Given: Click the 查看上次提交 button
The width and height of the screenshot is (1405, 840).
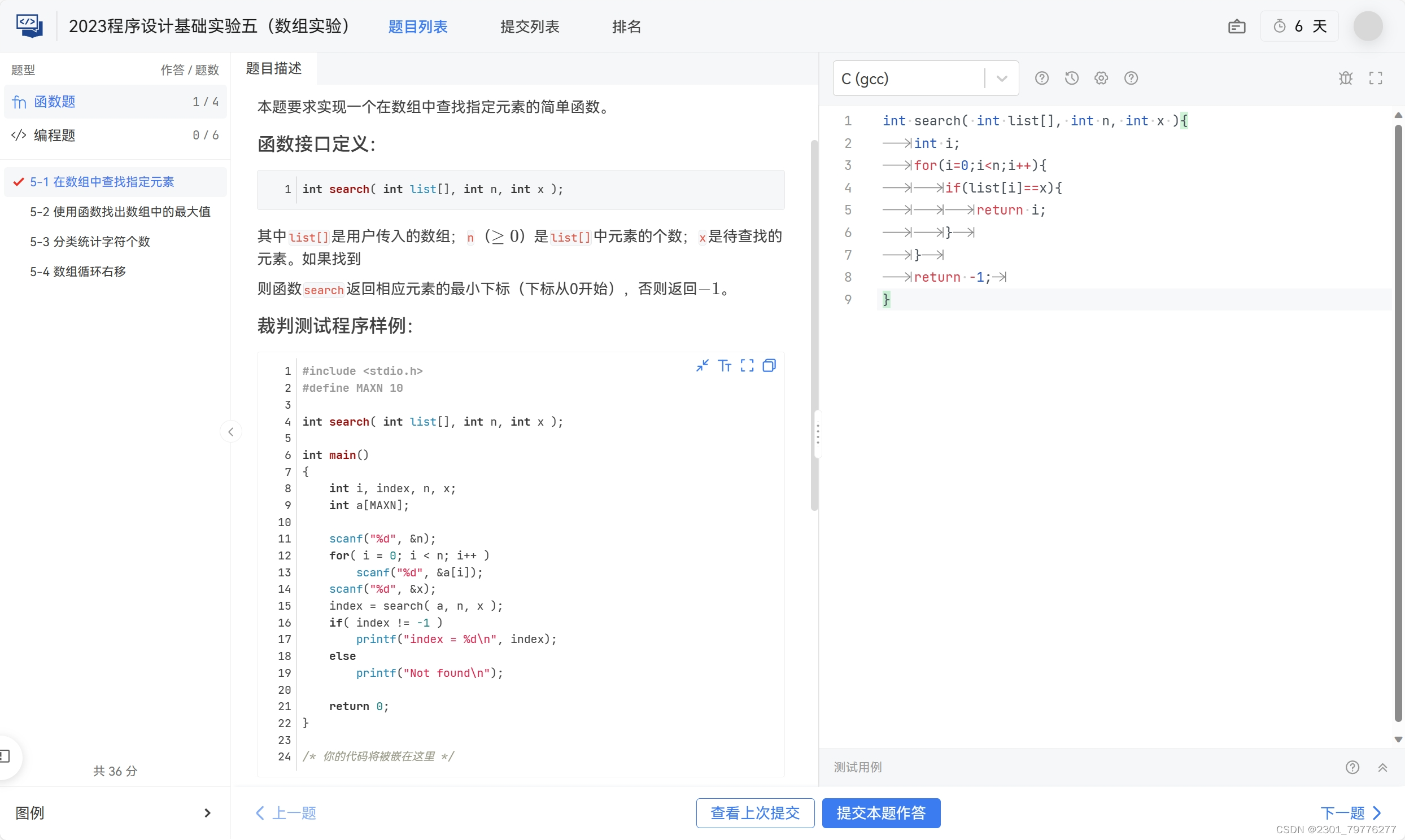Looking at the screenshot, I should coord(754,813).
